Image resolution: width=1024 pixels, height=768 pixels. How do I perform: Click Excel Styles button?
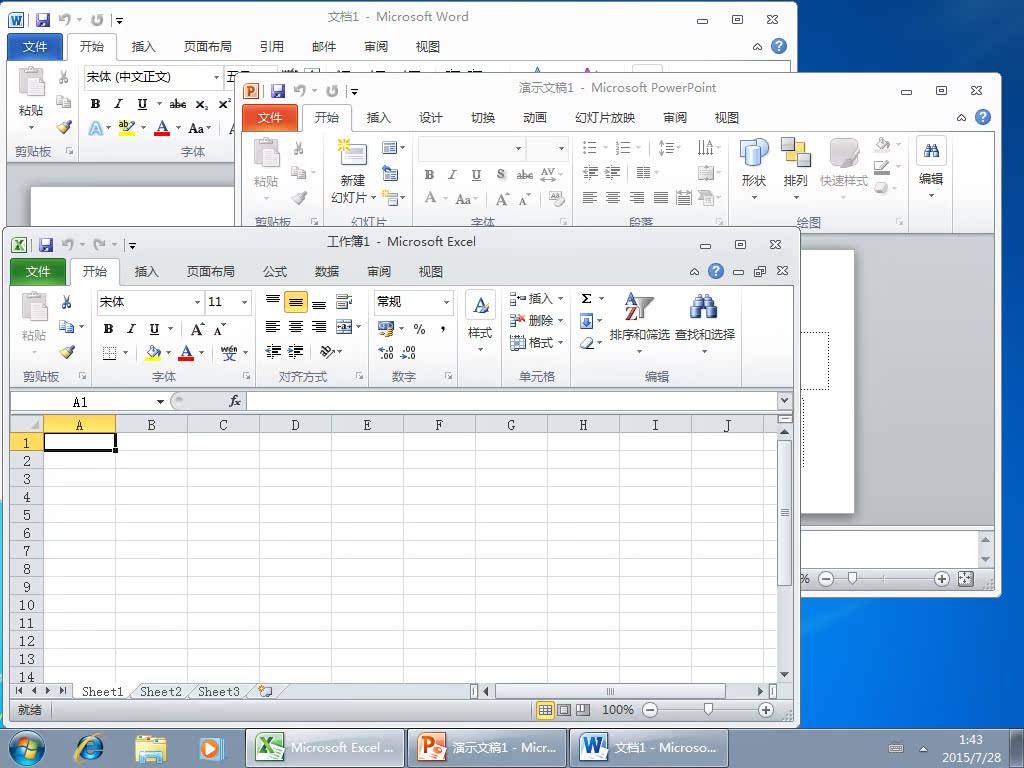point(480,323)
